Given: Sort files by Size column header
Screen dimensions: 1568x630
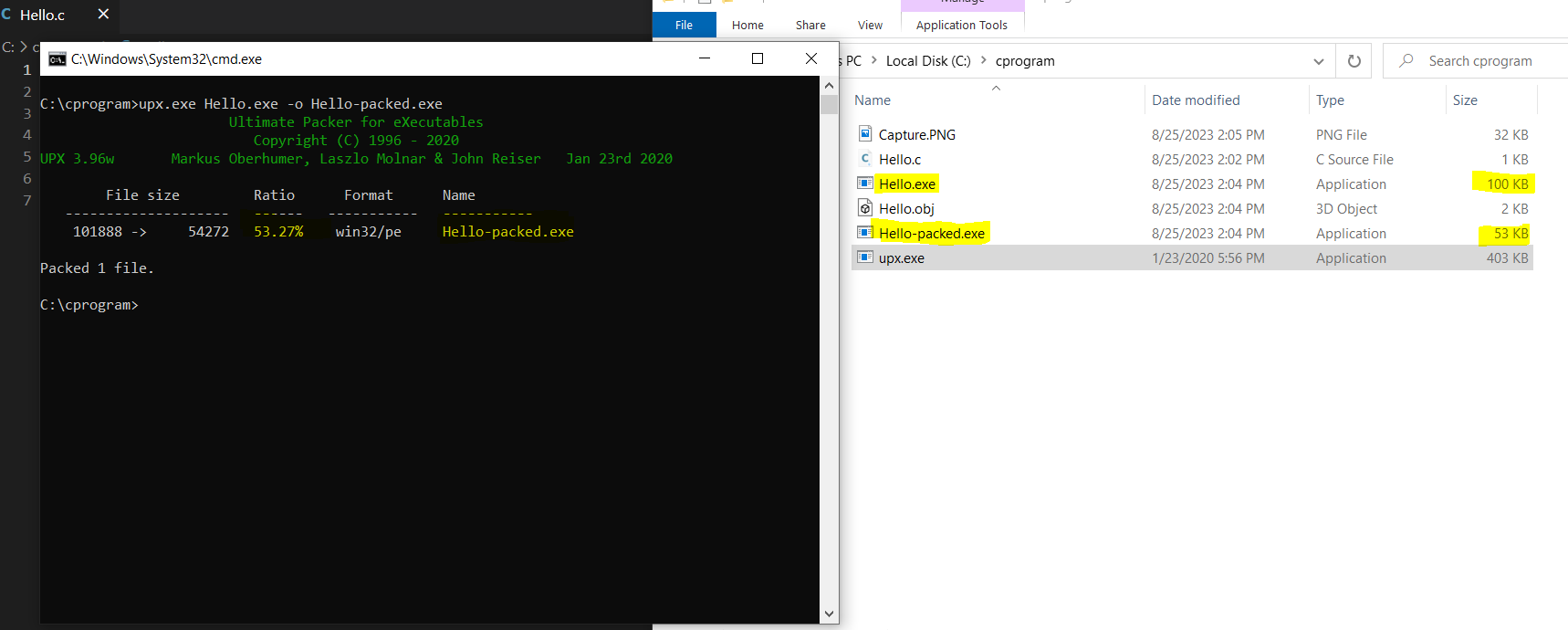Looking at the screenshot, I should [1465, 100].
